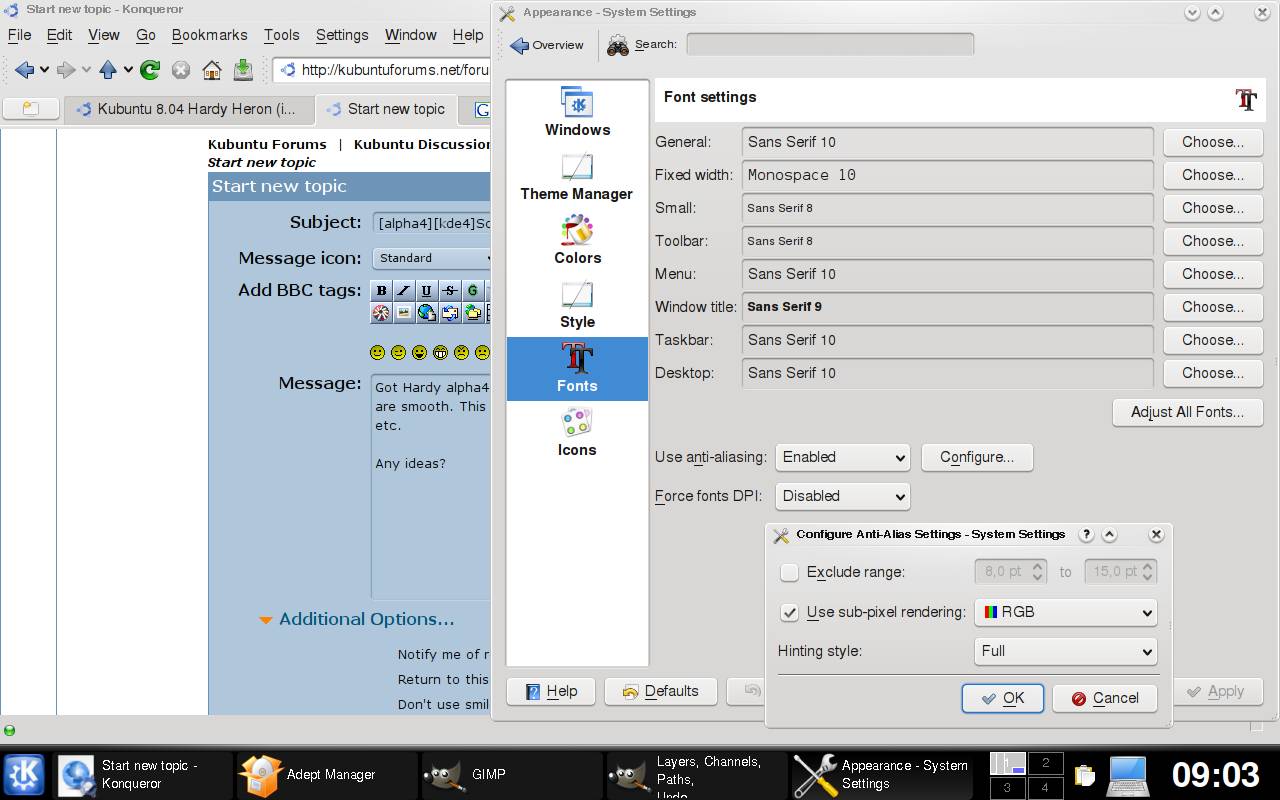Viewport: 1280px width, 800px height.
Task: Open the KDE application launcher menu
Action: coord(24,774)
